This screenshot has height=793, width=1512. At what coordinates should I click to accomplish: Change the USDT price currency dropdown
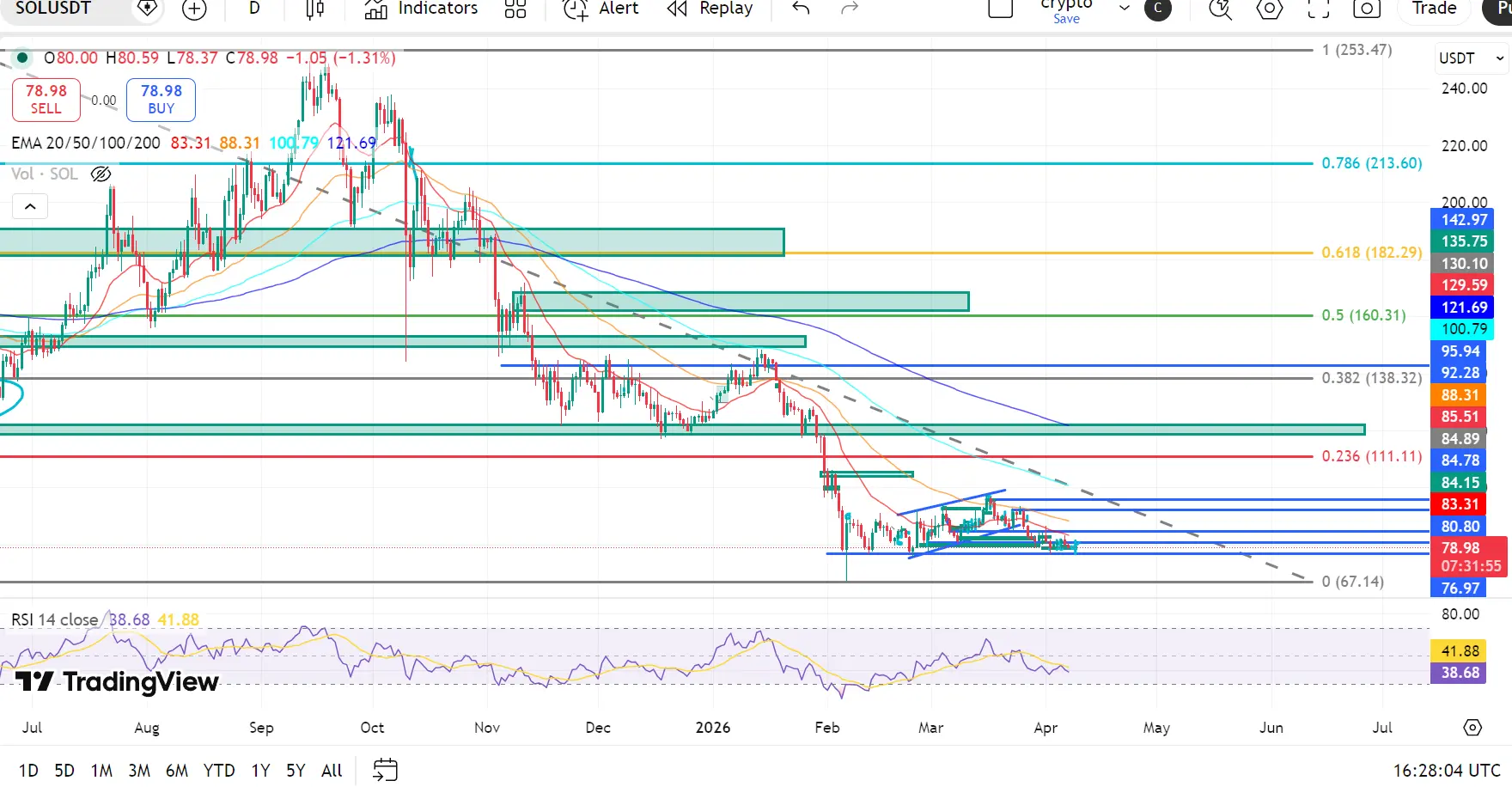1472,58
